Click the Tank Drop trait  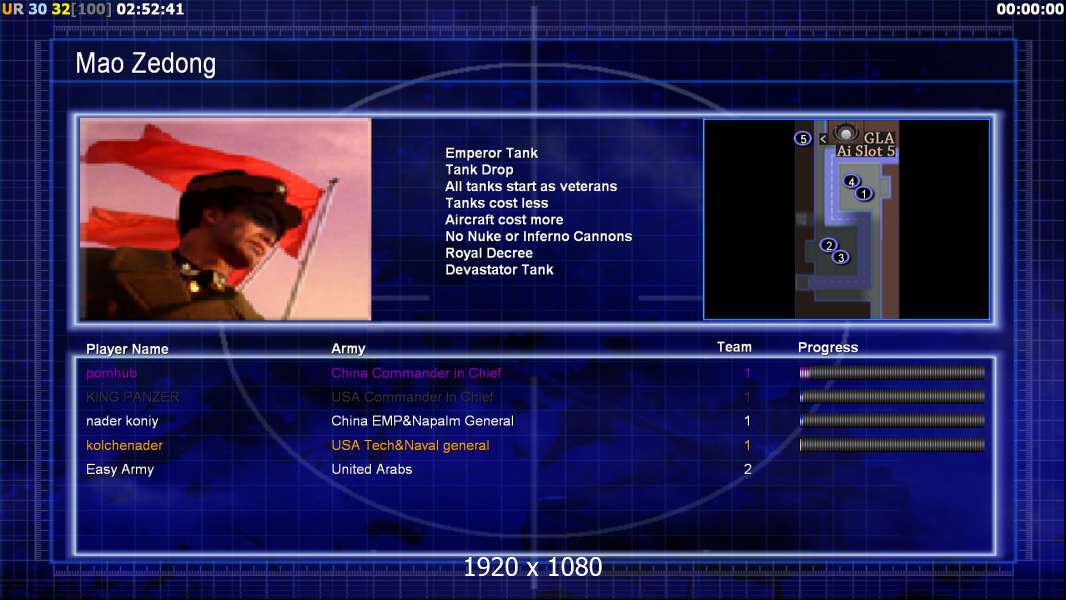(x=479, y=170)
